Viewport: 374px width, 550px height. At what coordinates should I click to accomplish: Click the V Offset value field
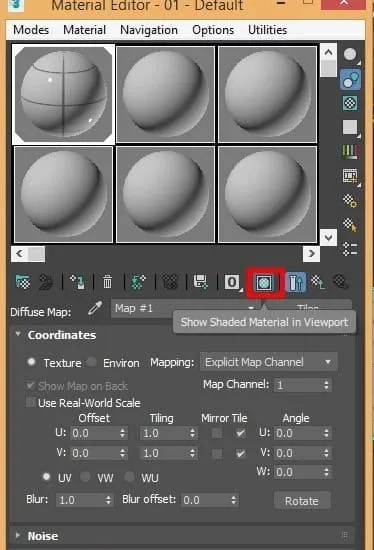click(94, 454)
